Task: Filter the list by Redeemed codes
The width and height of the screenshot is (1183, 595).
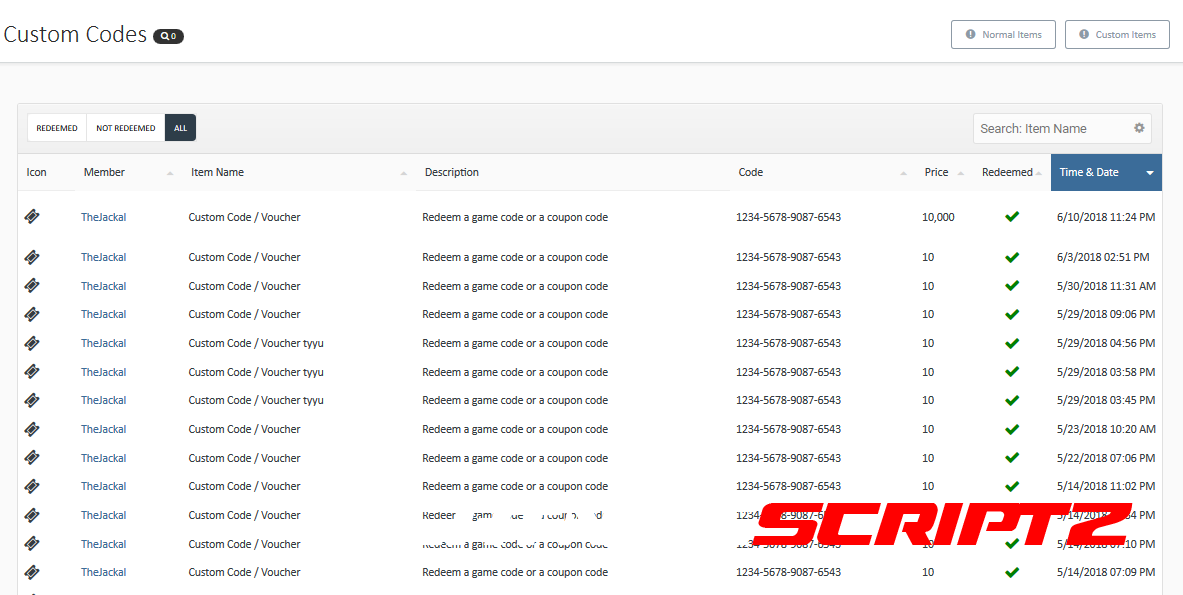Action: 57,128
